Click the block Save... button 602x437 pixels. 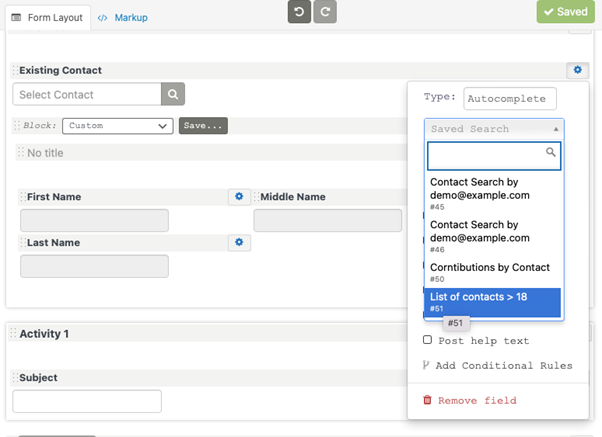(x=203, y=126)
